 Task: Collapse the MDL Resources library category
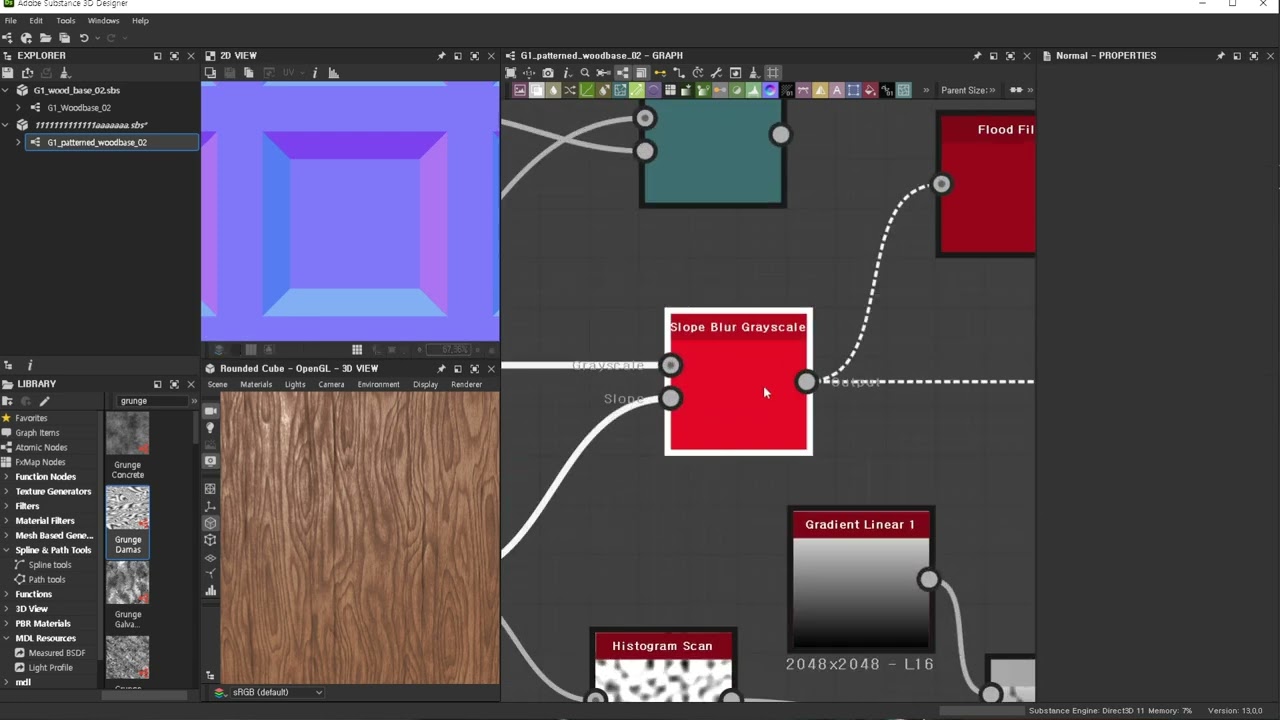point(6,638)
